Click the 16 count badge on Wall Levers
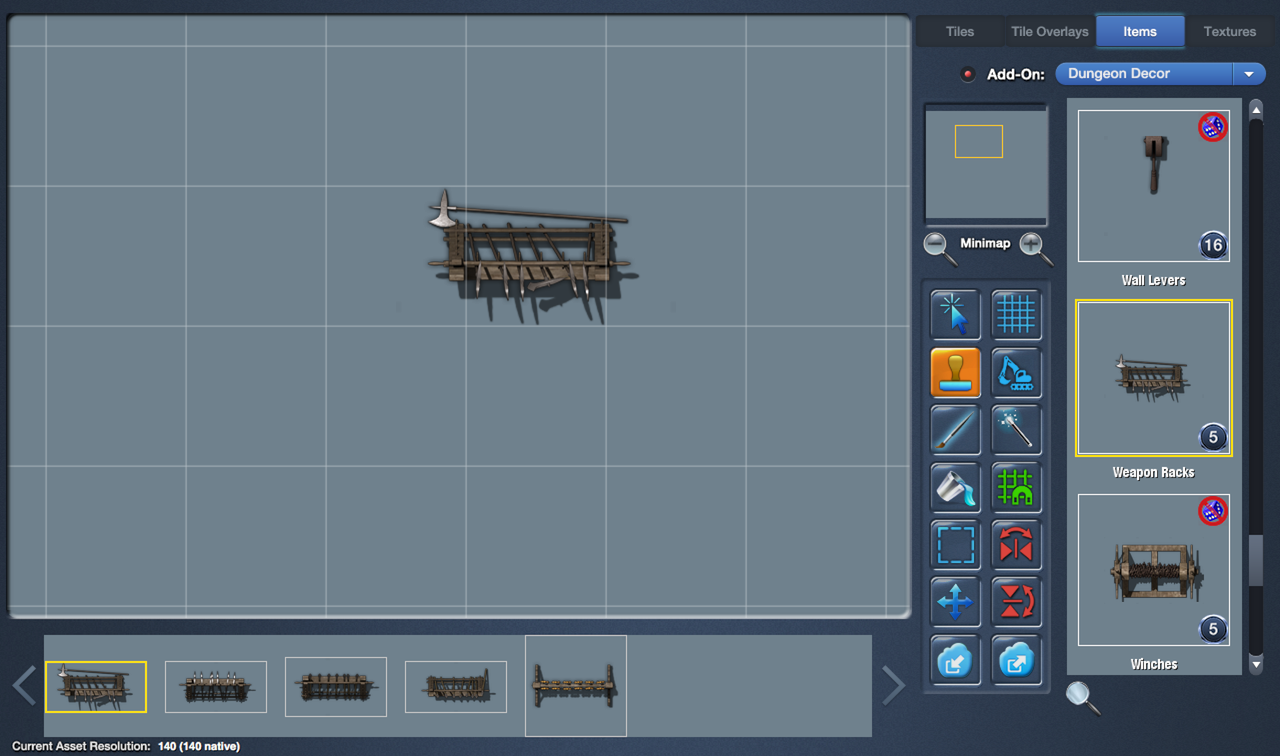 [x=1212, y=245]
